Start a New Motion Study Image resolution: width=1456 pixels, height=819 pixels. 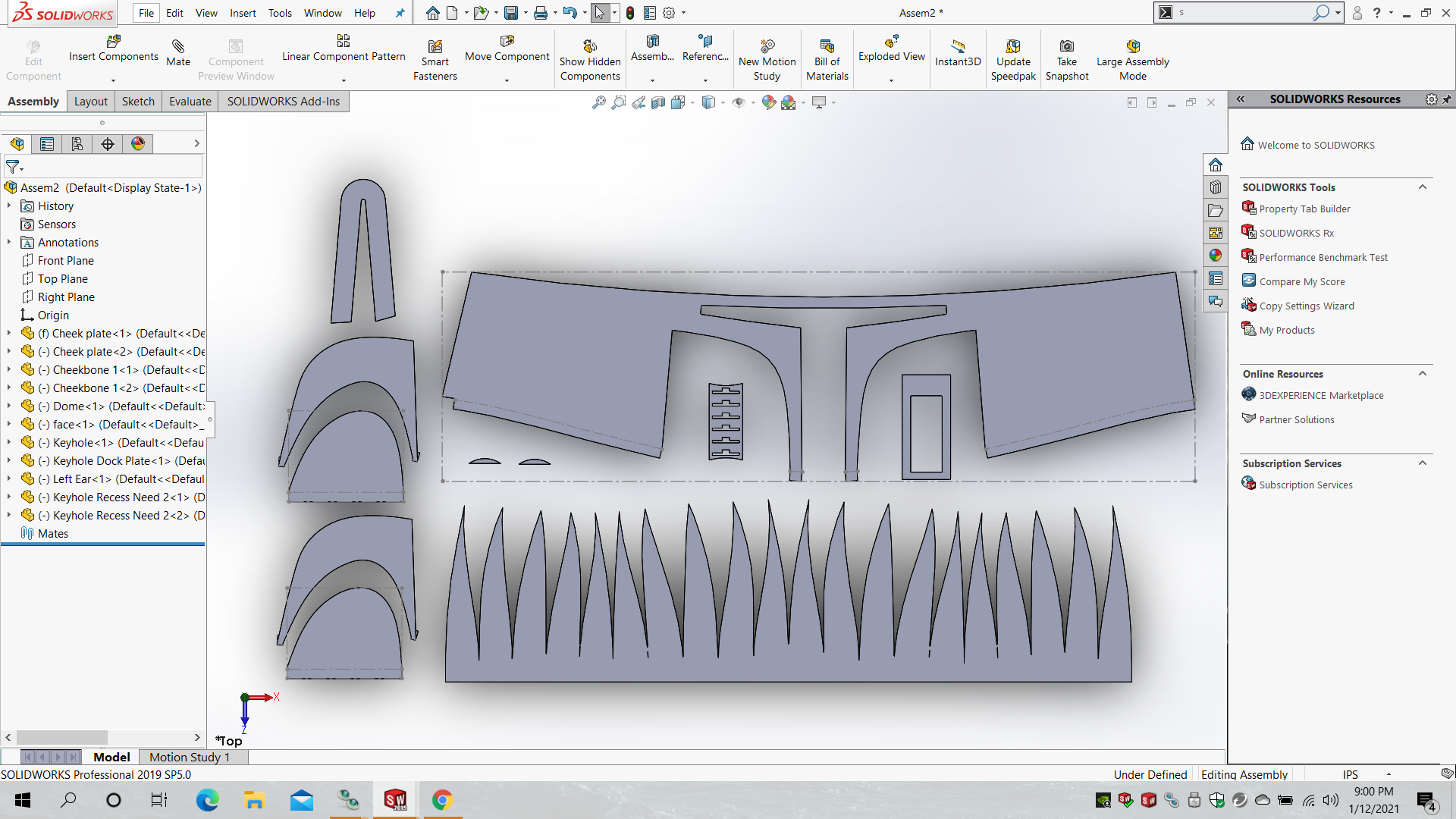(x=767, y=61)
